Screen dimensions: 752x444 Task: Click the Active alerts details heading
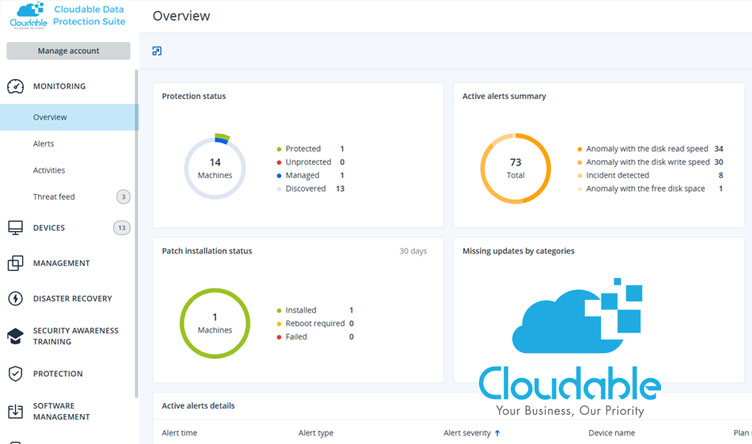[198, 406]
